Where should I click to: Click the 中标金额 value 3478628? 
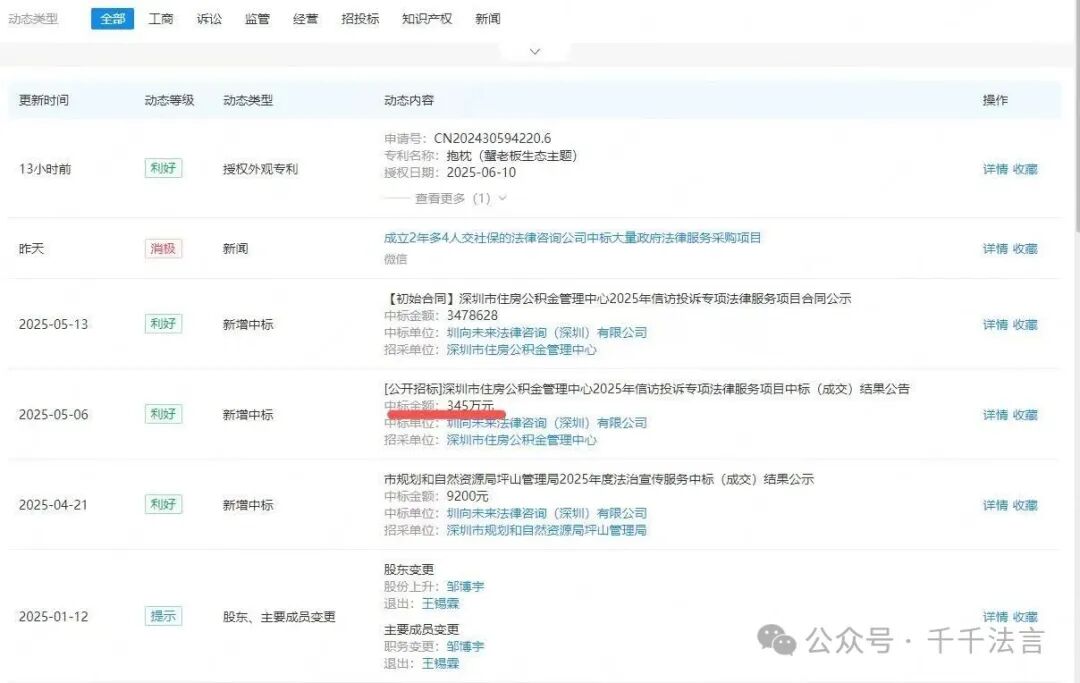[472, 315]
